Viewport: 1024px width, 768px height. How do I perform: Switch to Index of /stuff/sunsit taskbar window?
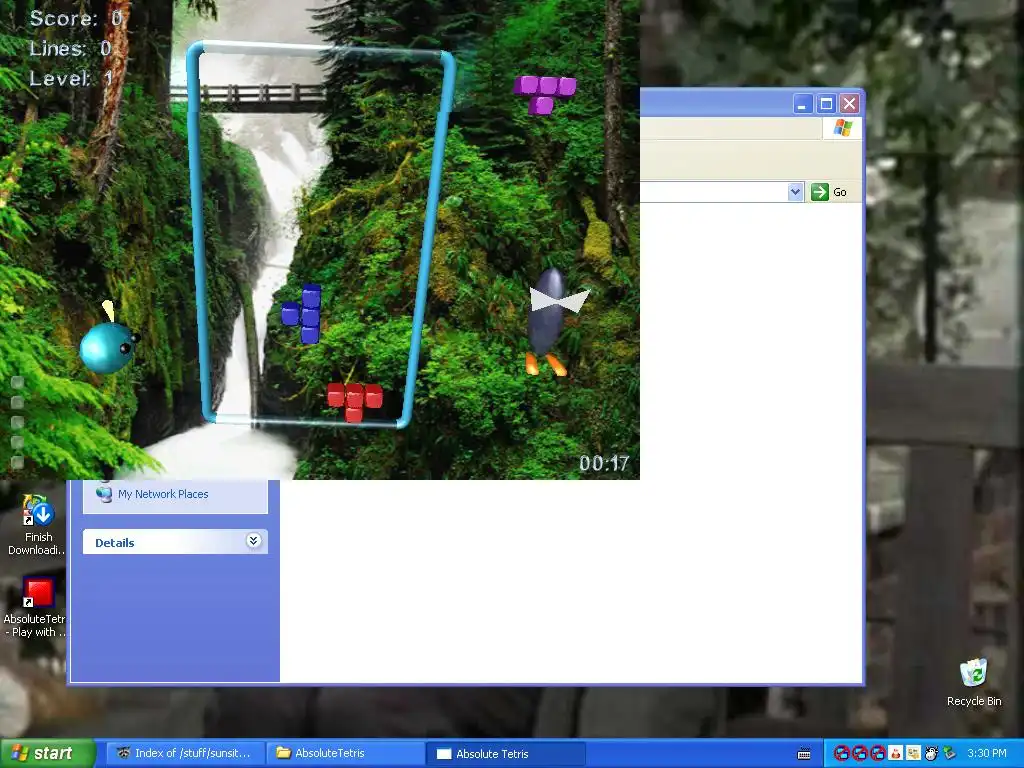pos(184,753)
